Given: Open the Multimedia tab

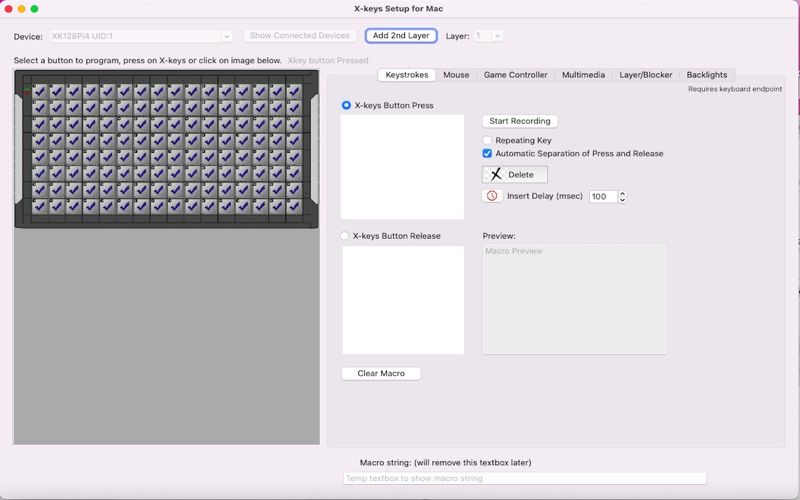Looking at the screenshot, I should pos(583,75).
